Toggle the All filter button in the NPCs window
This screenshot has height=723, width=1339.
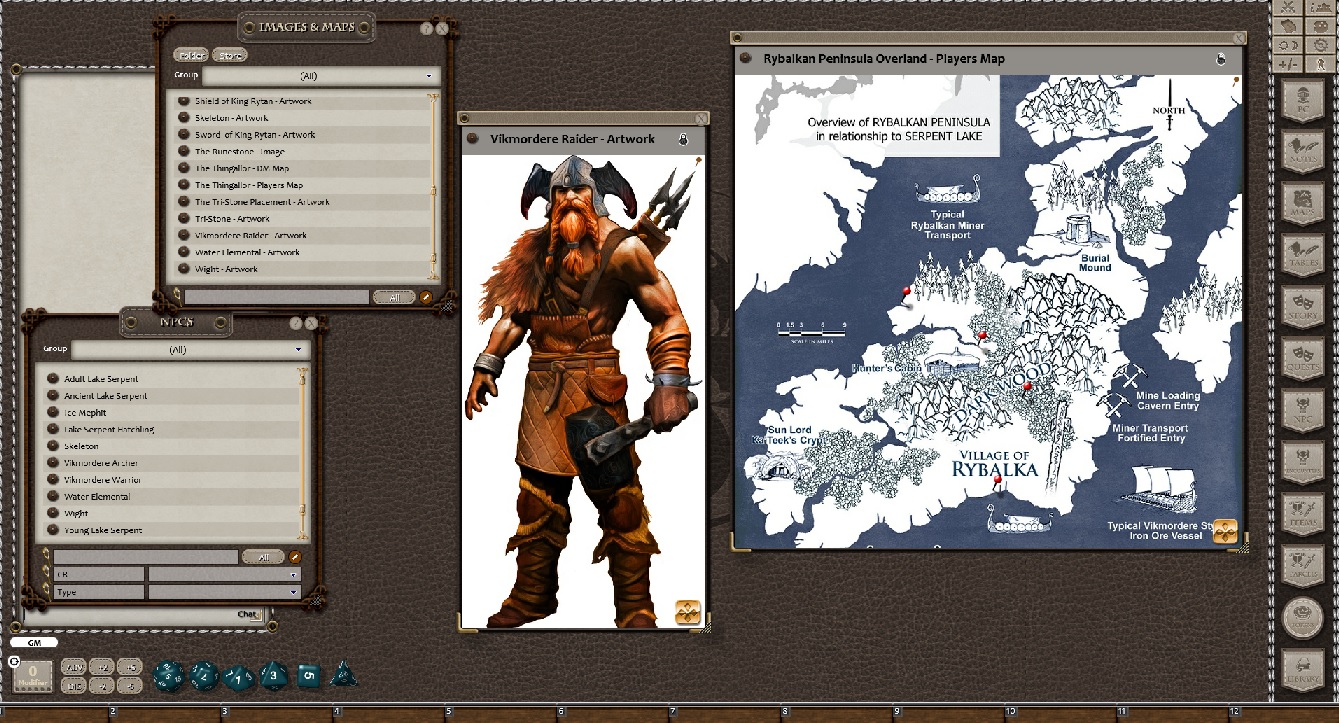pos(264,556)
